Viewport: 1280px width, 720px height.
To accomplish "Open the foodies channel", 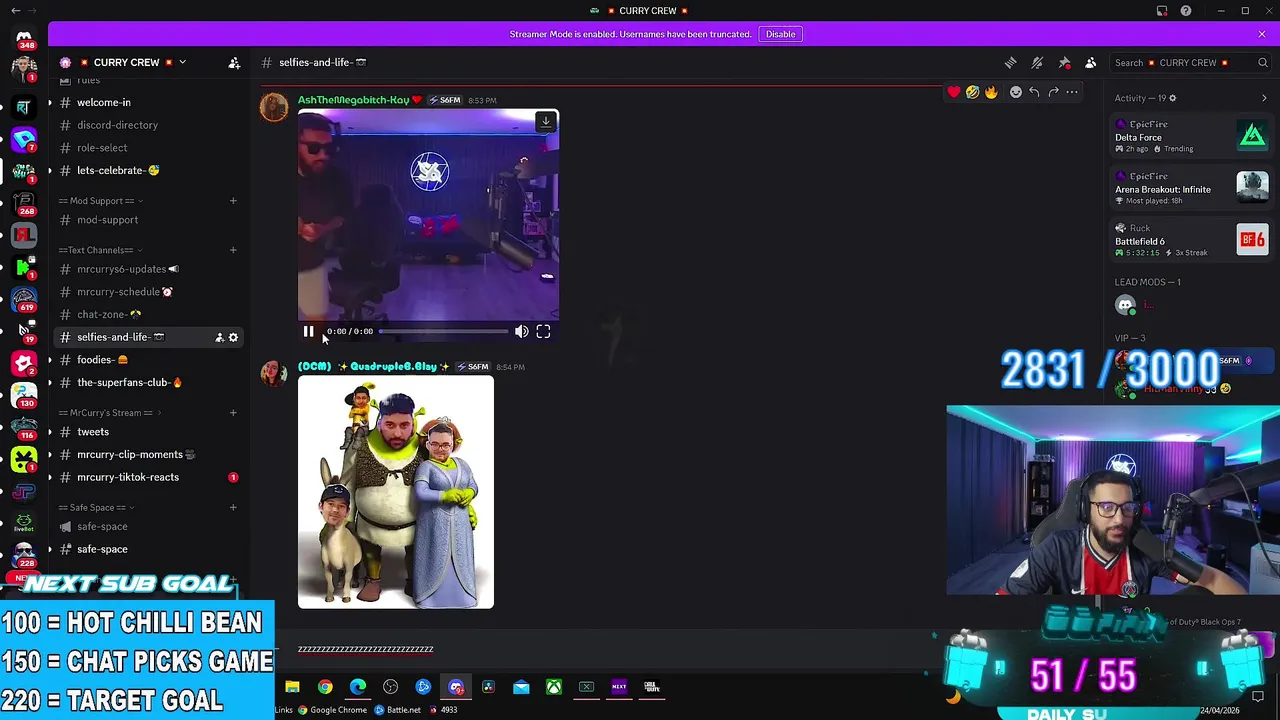I will [x=149, y=360].
